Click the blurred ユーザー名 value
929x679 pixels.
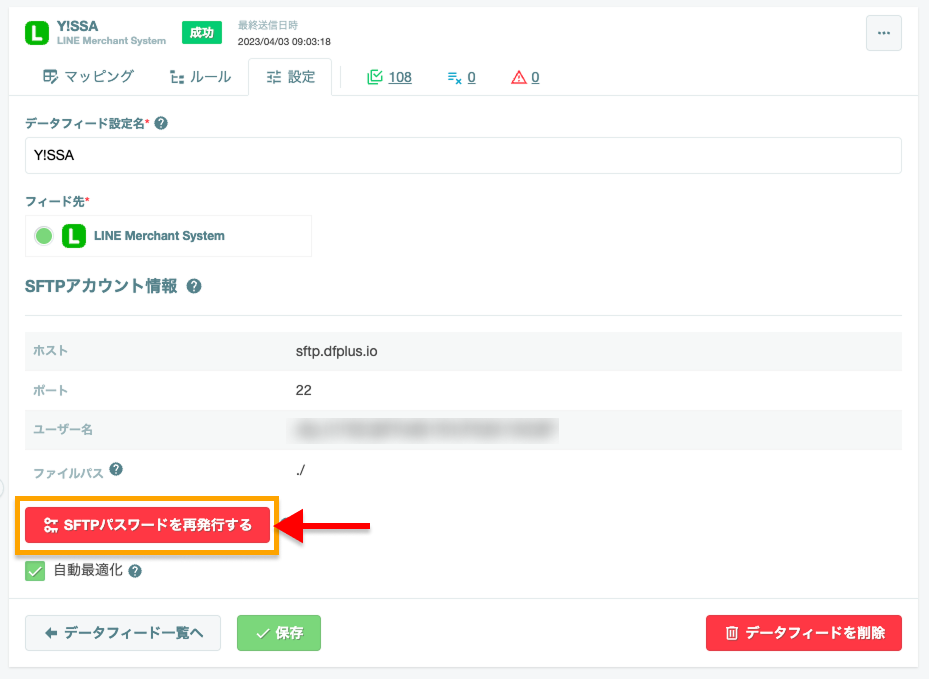[x=423, y=430]
